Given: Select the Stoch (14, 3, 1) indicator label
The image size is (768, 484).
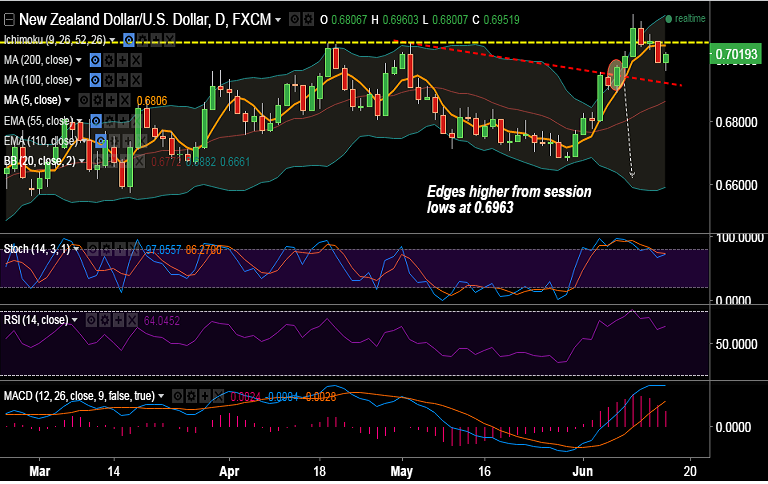Looking at the screenshot, I should pyautogui.click(x=37, y=249).
